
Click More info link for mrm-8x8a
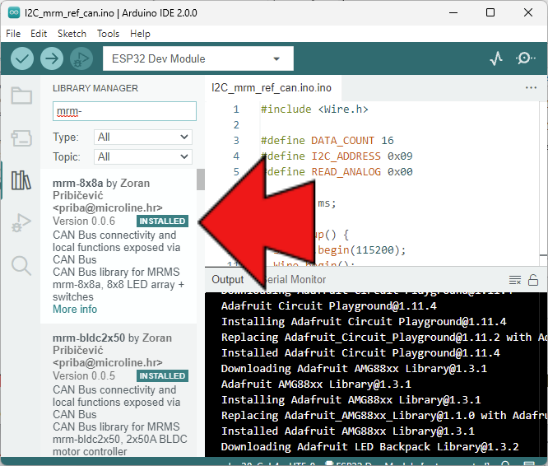[75, 309]
